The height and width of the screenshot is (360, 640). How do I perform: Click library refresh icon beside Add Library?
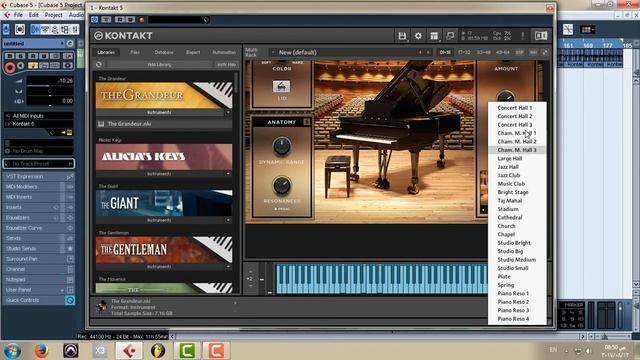click(x=99, y=64)
